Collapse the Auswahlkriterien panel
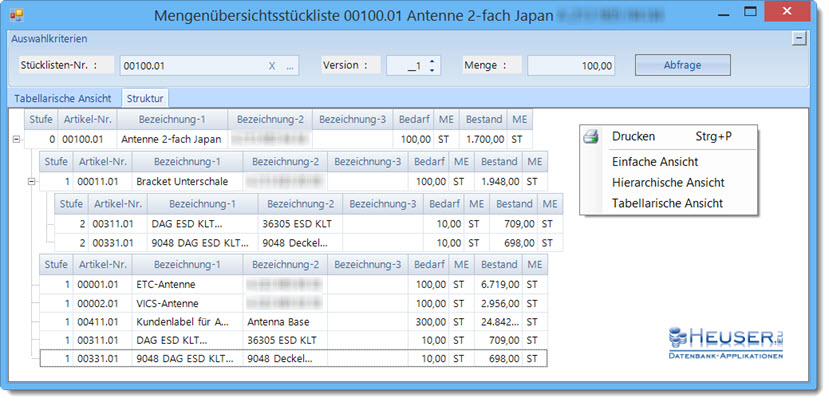 point(798,38)
